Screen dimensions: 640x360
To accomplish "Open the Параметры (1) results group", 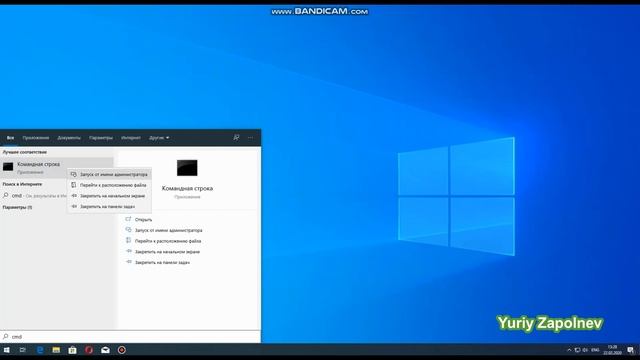I will tap(18, 207).
